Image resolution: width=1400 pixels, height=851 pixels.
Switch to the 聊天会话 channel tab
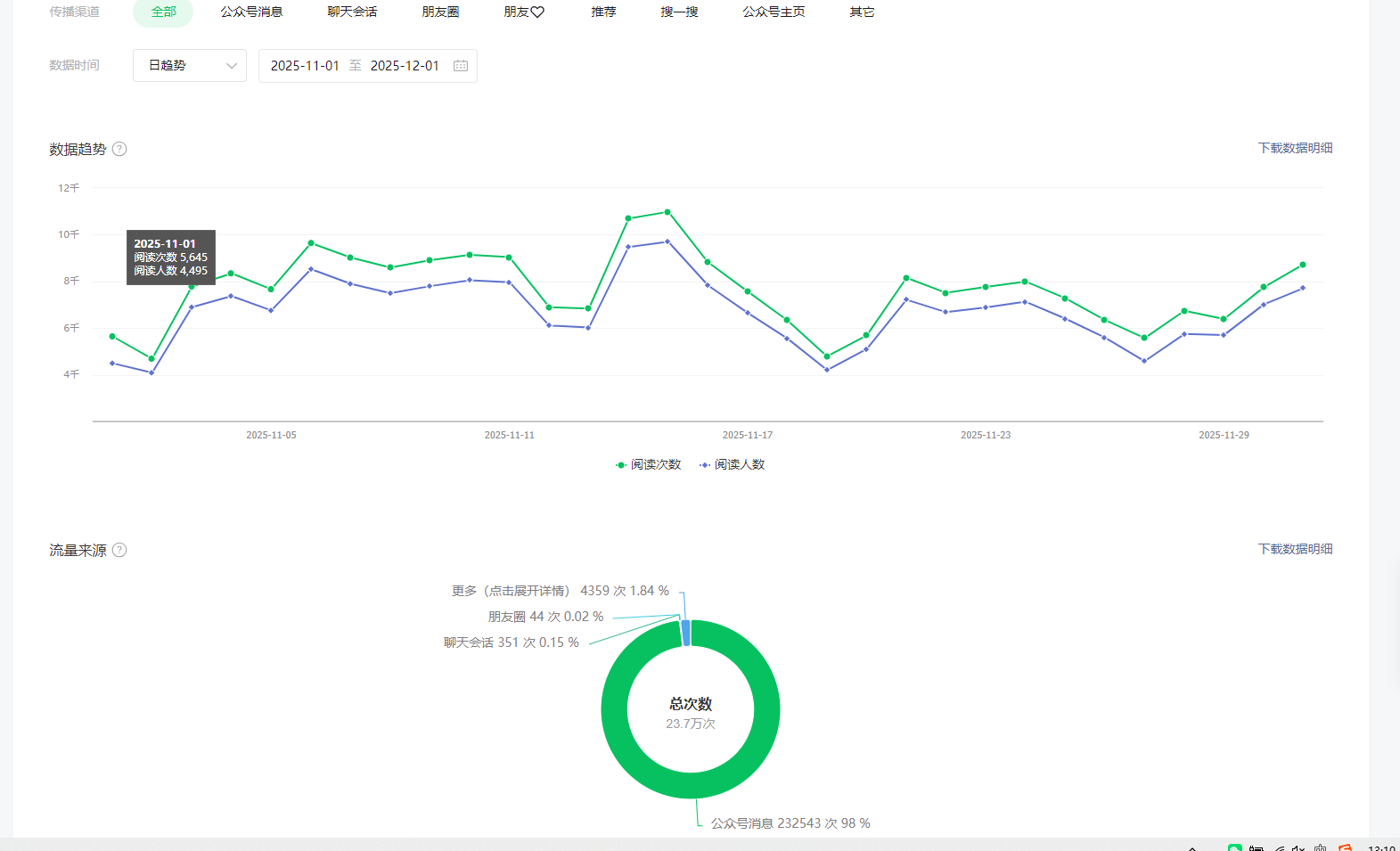click(352, 12)
